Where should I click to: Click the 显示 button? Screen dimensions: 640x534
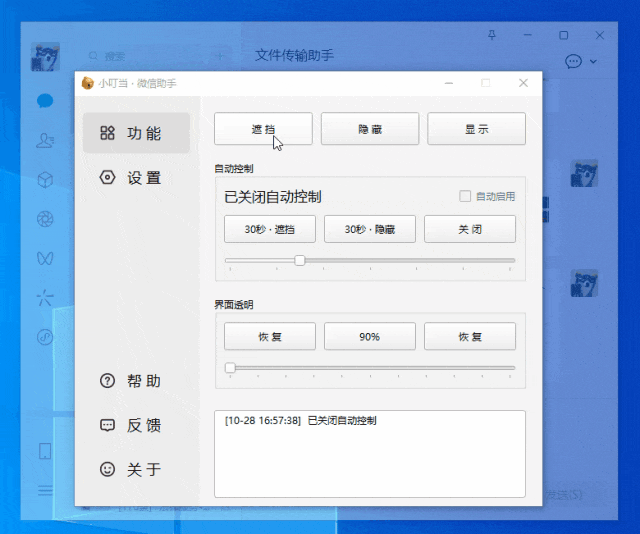(x=476, y=129)
